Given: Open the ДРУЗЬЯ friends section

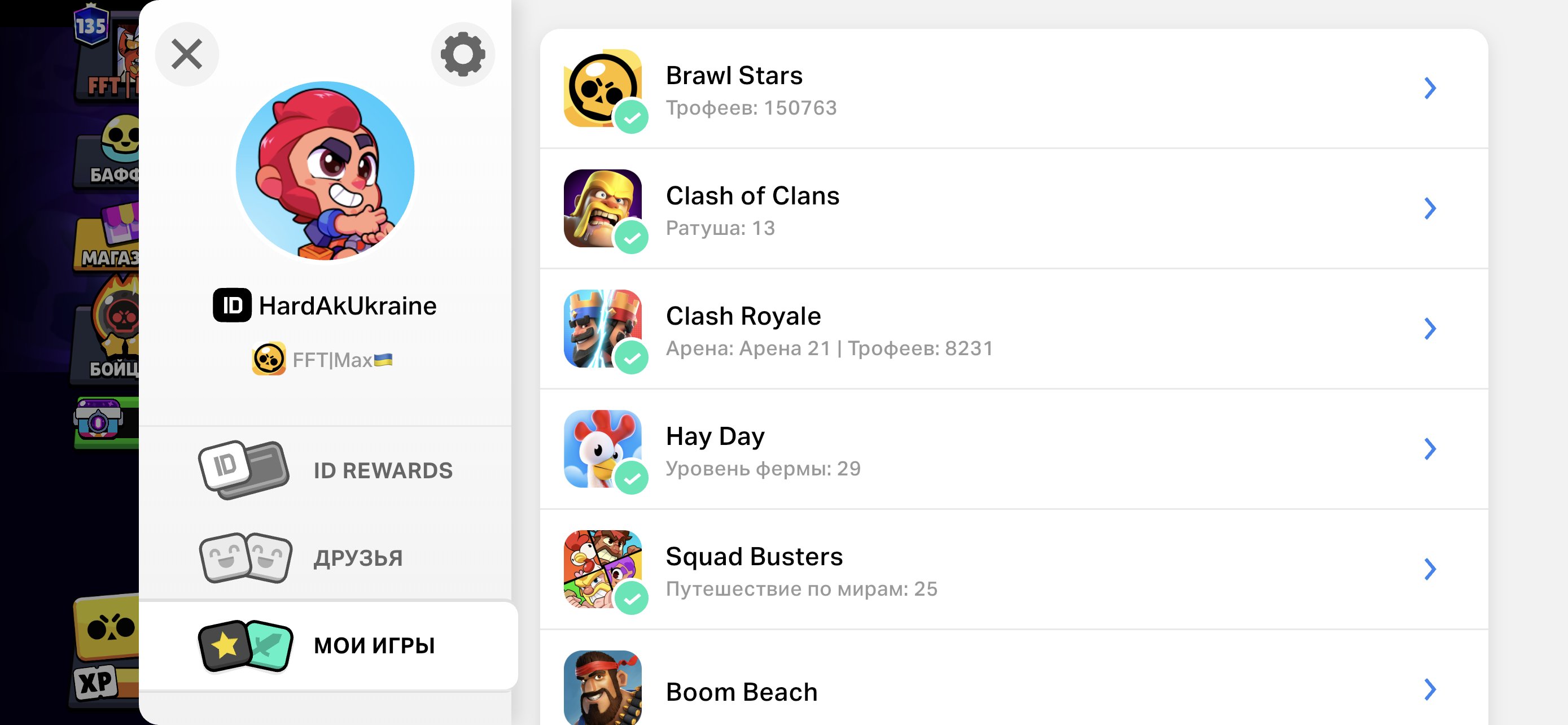Looking at the screenshot, I should coord(326,558).
